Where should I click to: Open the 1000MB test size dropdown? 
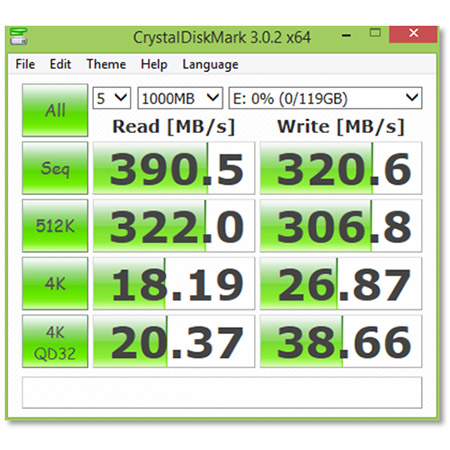pos(180,98)
